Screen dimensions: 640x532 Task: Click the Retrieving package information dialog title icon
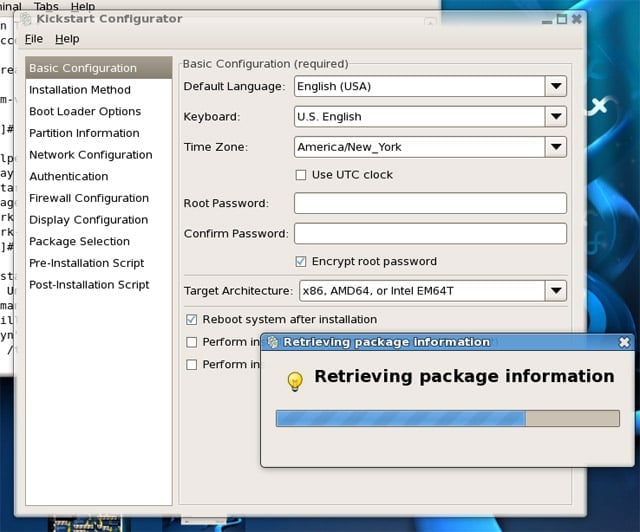tap(273, 342)
